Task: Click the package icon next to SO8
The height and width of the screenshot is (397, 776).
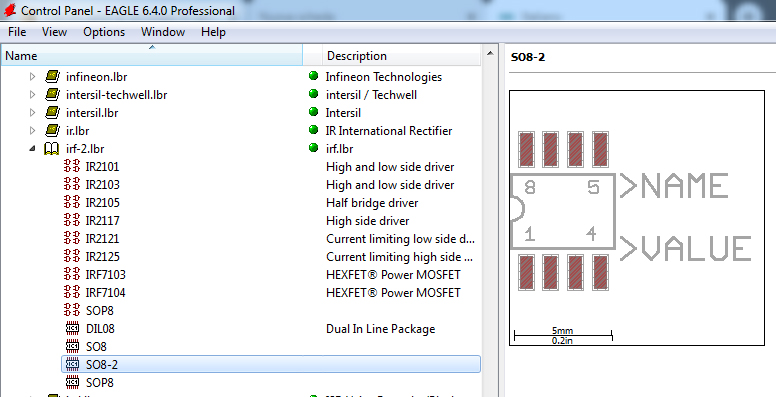Action: point(72,347)
